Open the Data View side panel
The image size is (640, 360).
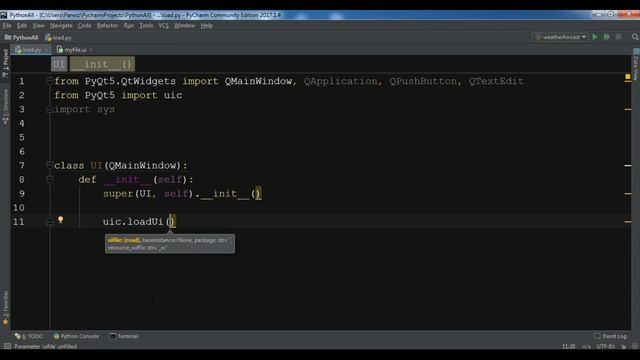636,65
